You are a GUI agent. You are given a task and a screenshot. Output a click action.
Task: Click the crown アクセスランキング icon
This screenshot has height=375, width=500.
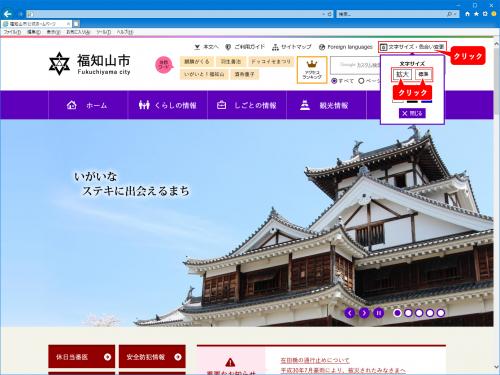tap(312, 64)
